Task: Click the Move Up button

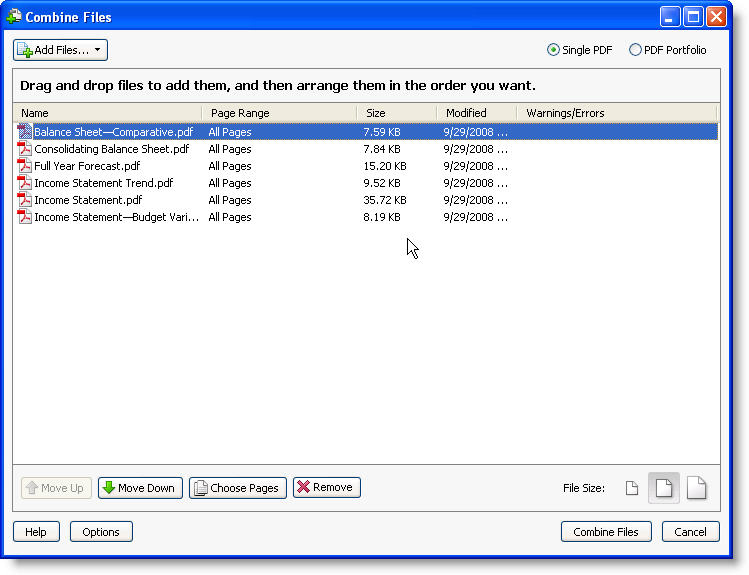Action: click(56, 488)
